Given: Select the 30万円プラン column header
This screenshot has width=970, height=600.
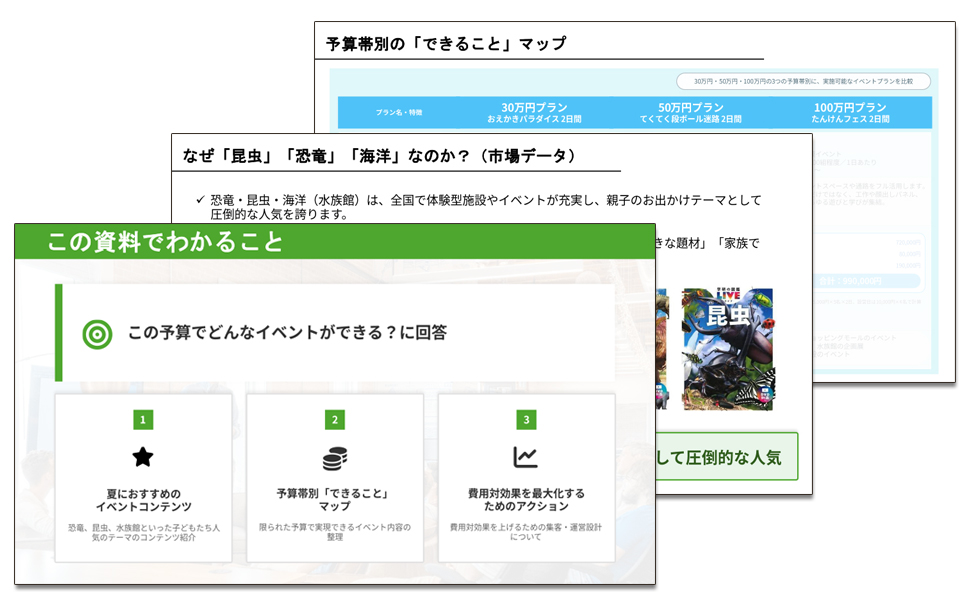Looking at the screenshot, I should [x=534, y=113].
